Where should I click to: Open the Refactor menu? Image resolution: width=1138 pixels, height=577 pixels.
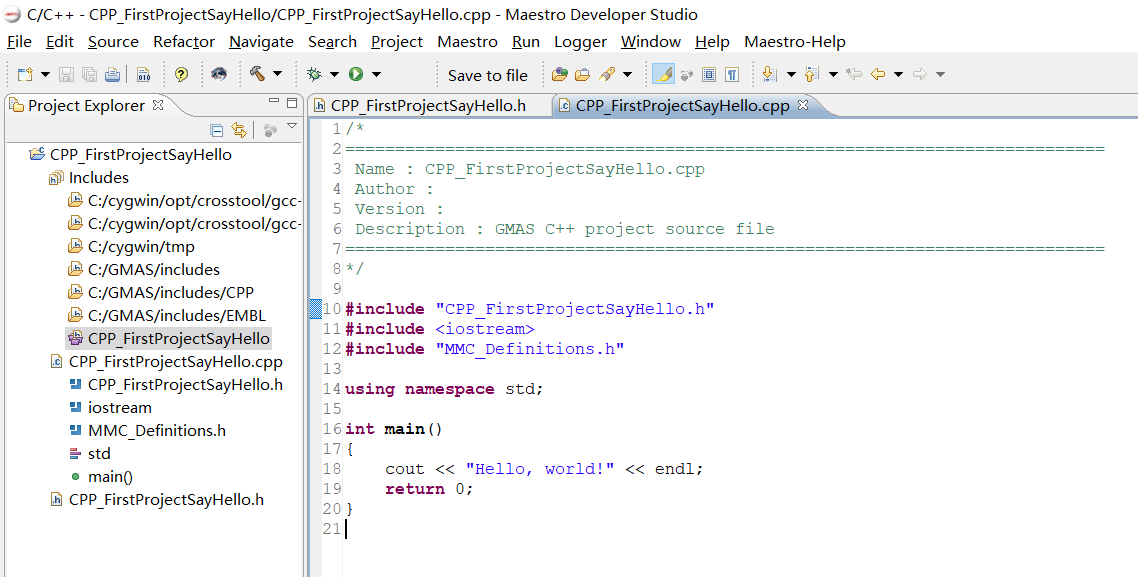pos(184,42)
